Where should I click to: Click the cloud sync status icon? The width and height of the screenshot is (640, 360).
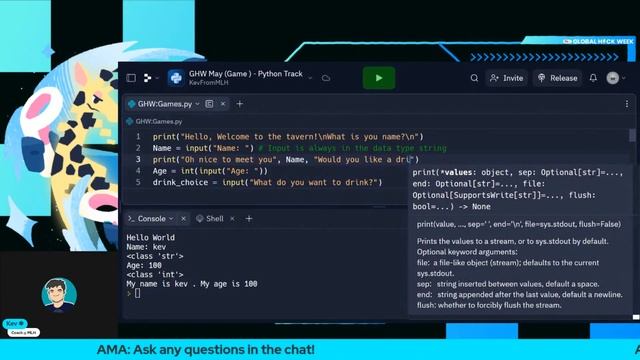pyautogui.click(x=326, y=78)
